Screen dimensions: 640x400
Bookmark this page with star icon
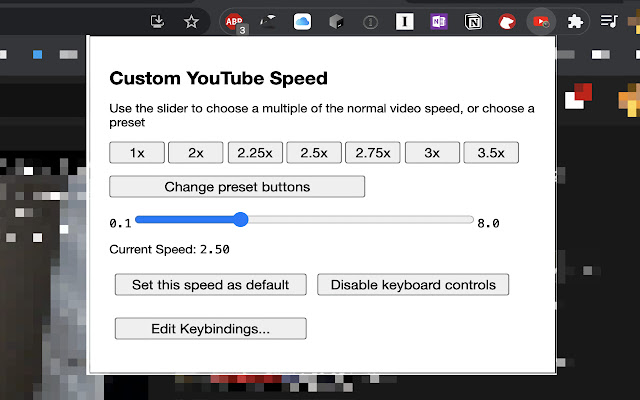tap(191, 22)
